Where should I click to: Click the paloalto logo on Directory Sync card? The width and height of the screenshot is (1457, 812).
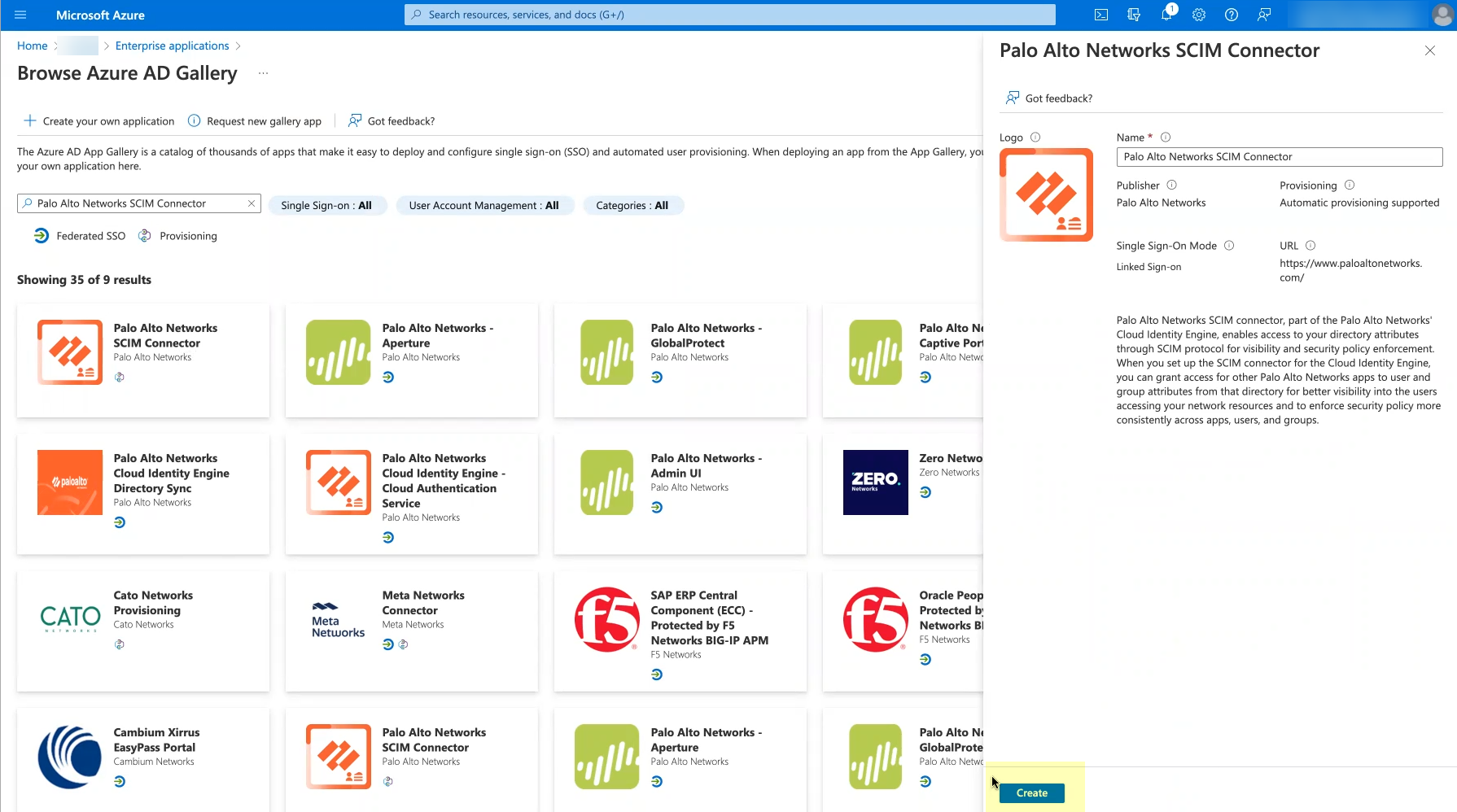point(70,482)
